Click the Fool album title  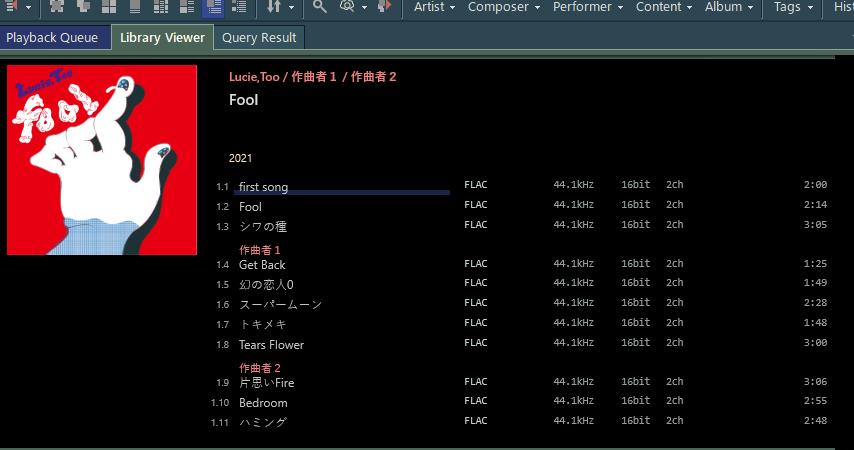pos(243,100)
